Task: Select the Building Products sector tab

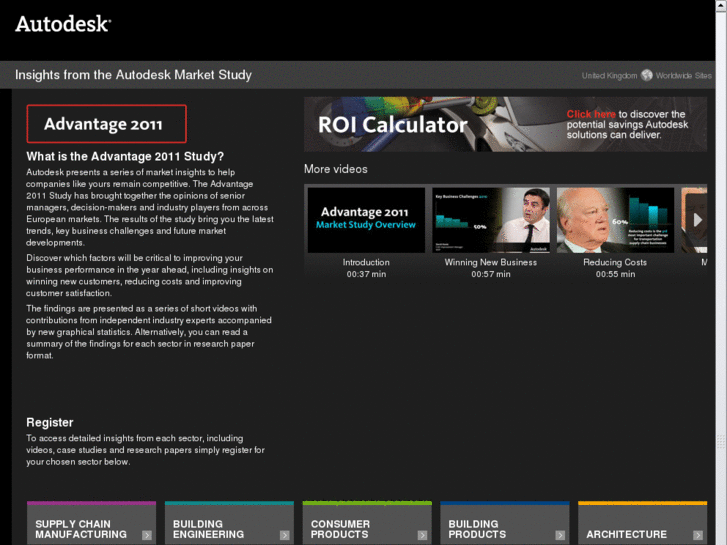Action: [504, 523]
